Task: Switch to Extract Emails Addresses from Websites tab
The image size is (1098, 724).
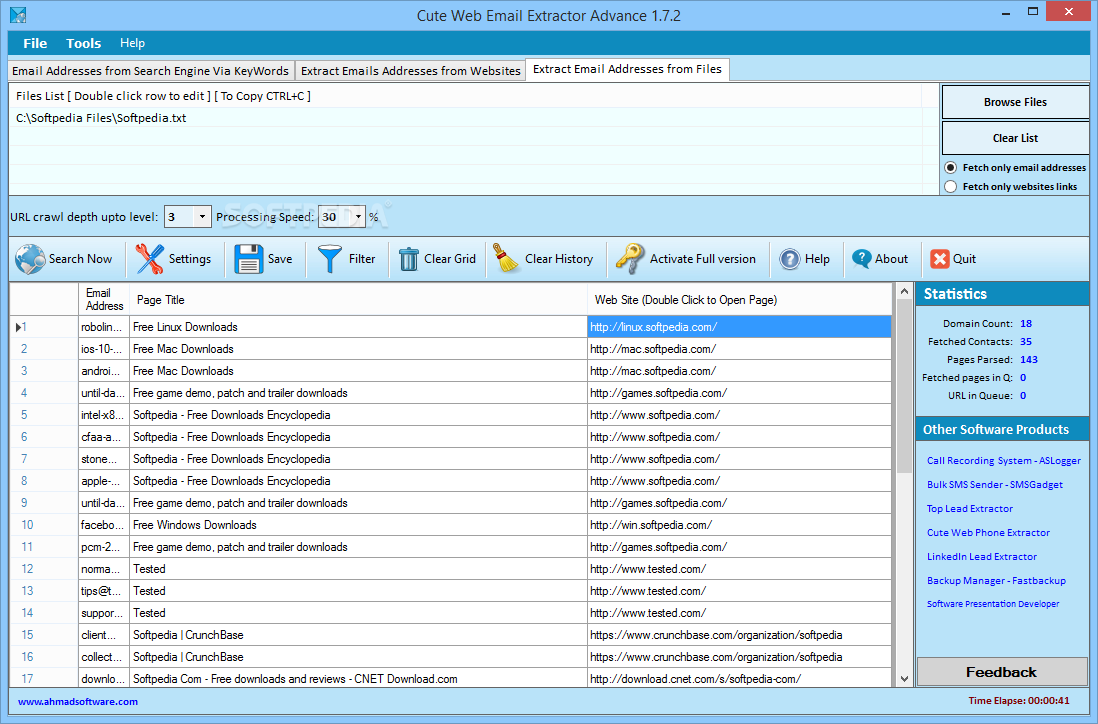Action: tap(410, 71)
